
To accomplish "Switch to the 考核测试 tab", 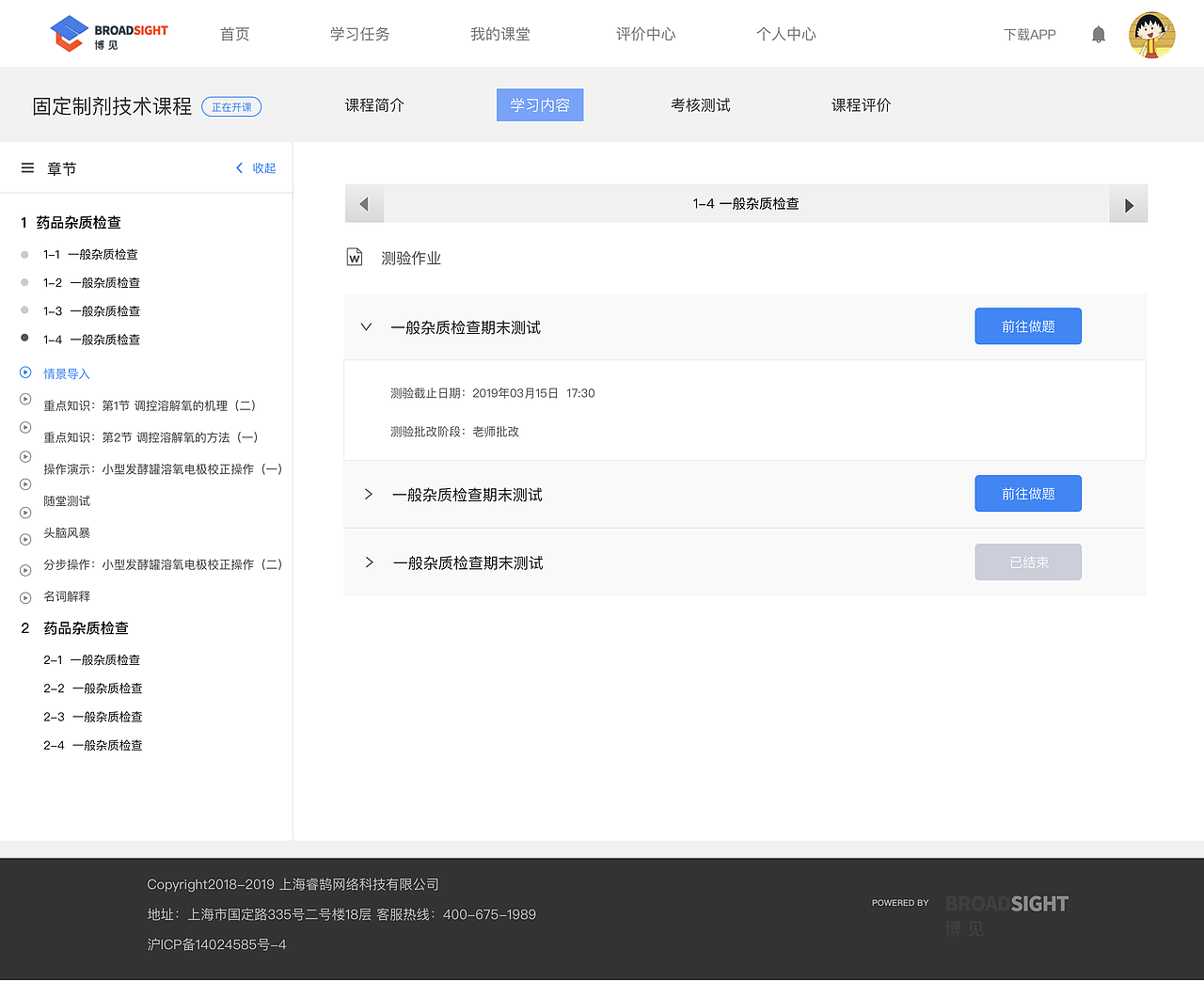I will [x=700, y=104].
